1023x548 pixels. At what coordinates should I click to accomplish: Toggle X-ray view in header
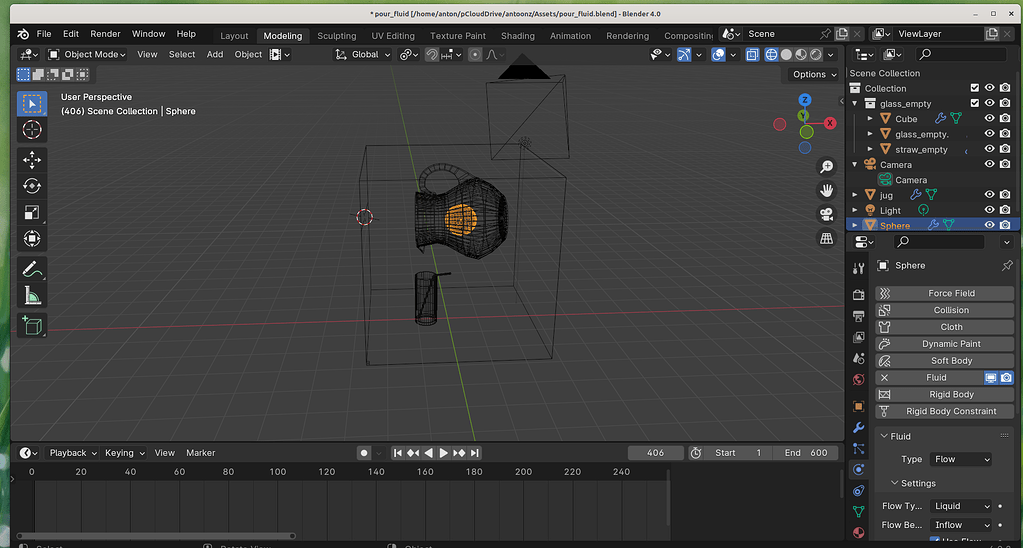coord(752,55)
